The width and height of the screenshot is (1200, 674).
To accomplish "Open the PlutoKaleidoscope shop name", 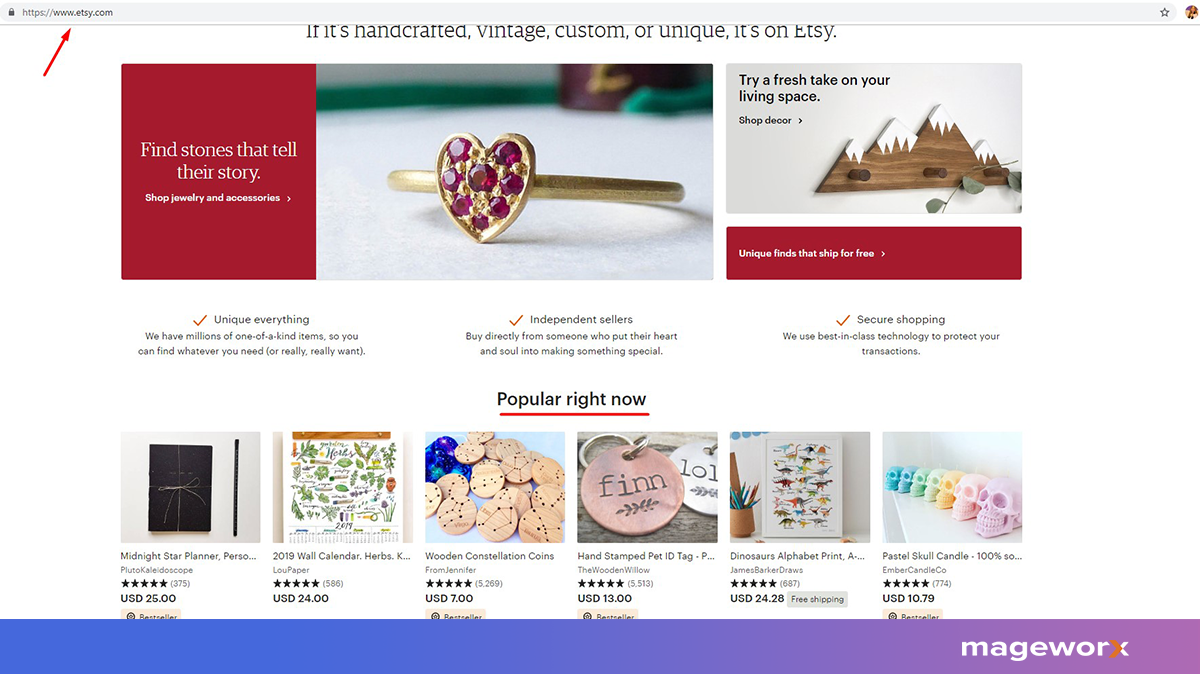I will tap(156, 570).
